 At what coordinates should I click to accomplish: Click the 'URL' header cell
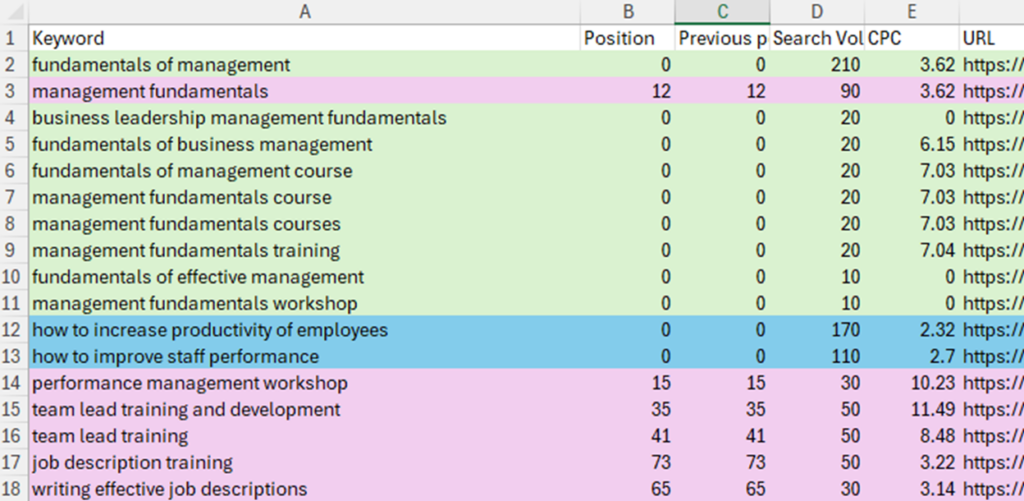tap(991, 38)
